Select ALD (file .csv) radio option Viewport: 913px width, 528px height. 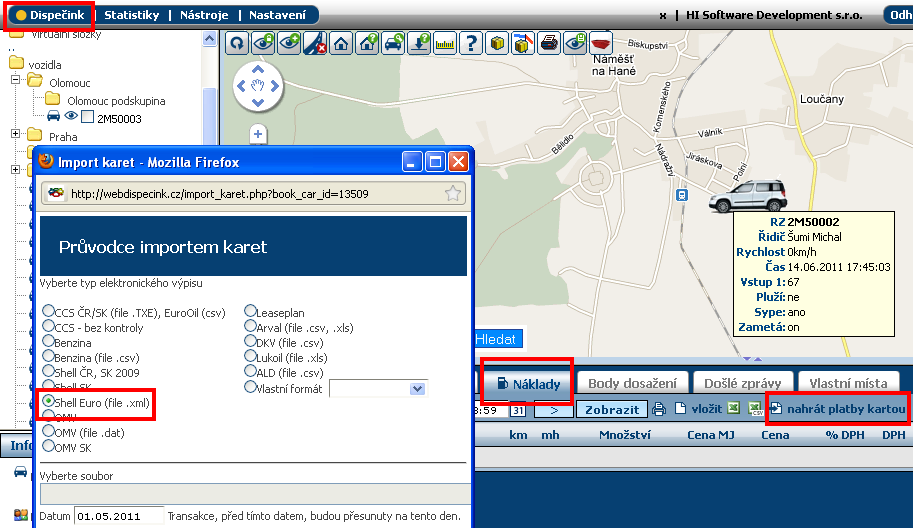(250, 371)
